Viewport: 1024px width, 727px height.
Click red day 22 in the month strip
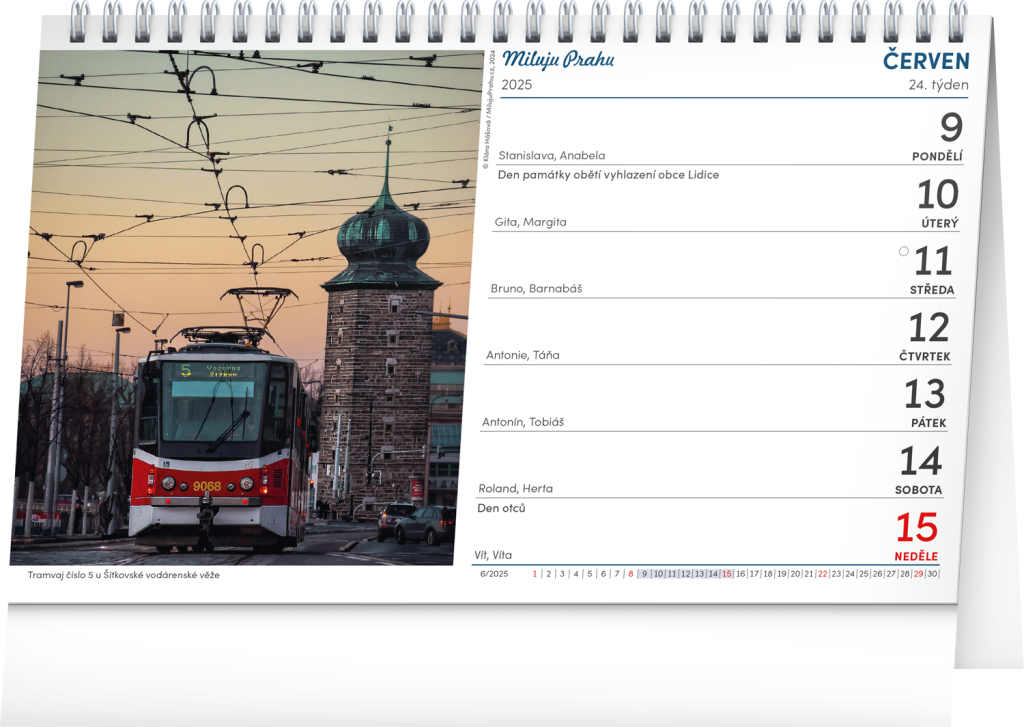tap(822, 574)
